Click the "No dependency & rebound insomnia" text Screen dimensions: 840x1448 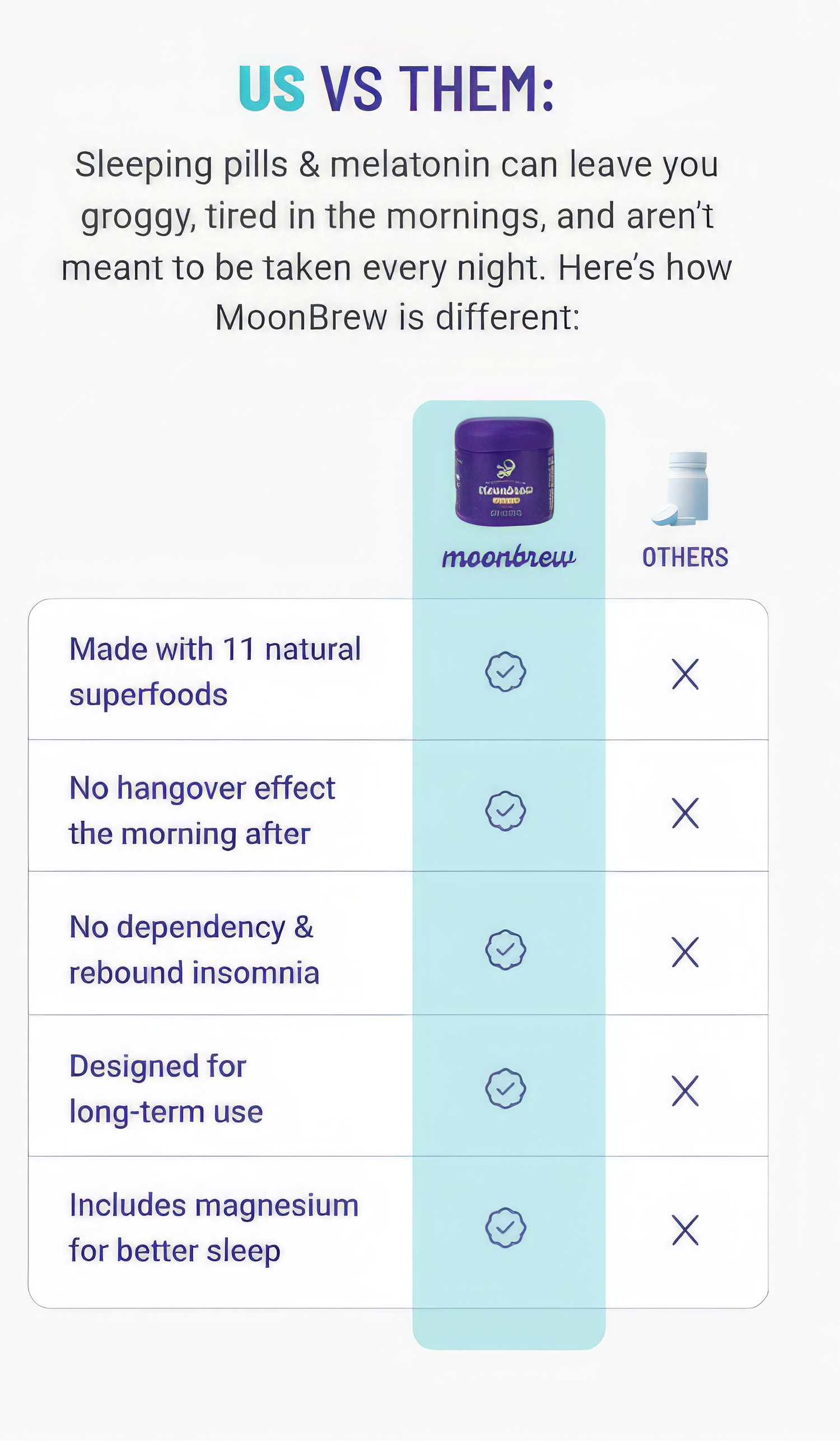194,950
